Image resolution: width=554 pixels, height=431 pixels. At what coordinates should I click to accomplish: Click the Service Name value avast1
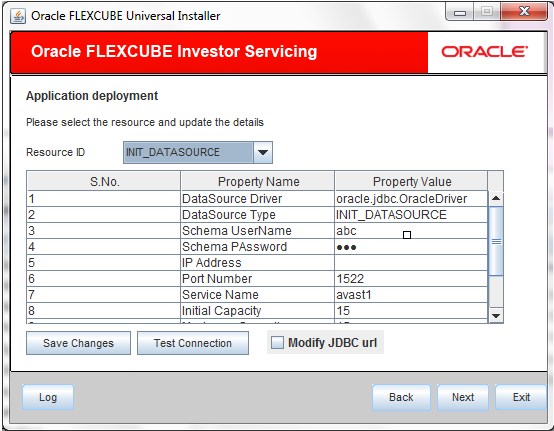coord(411,295)
